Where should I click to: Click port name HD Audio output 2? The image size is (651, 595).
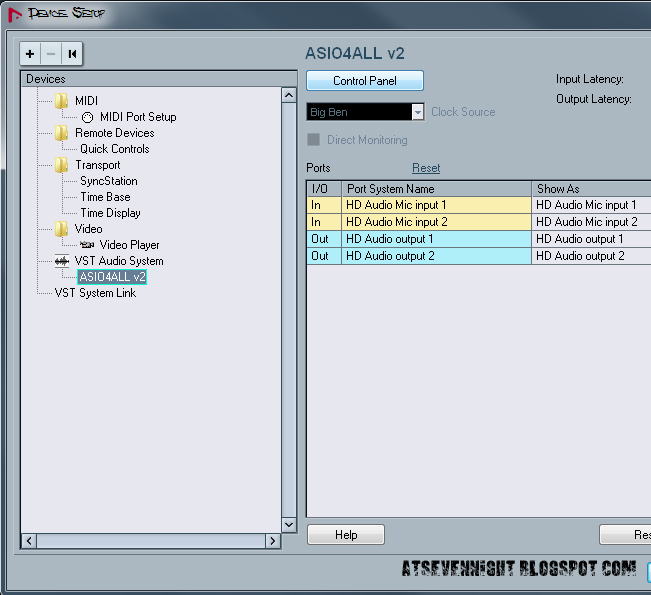point(436,256)
